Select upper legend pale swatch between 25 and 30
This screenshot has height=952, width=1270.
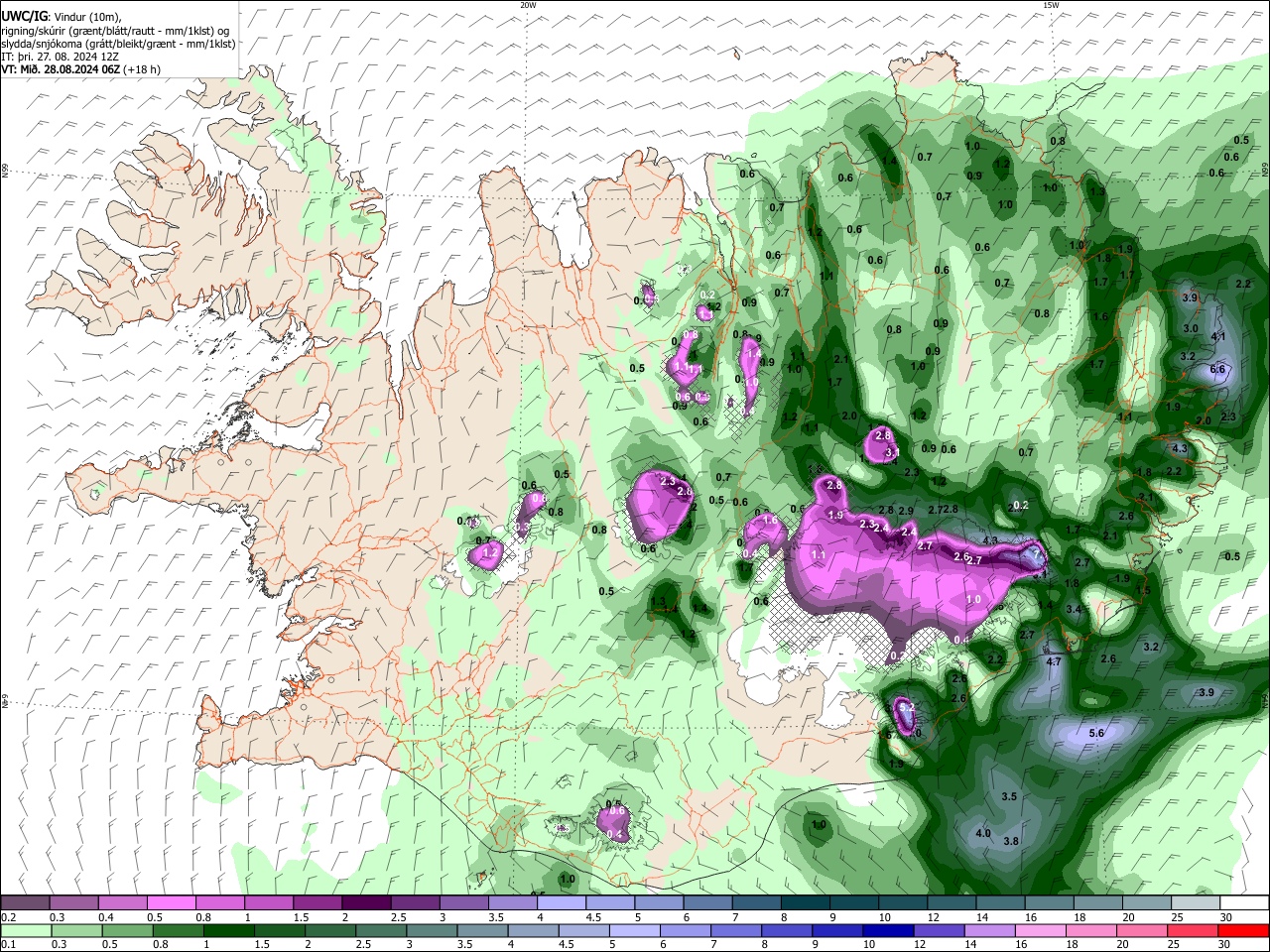[1194, 903]
